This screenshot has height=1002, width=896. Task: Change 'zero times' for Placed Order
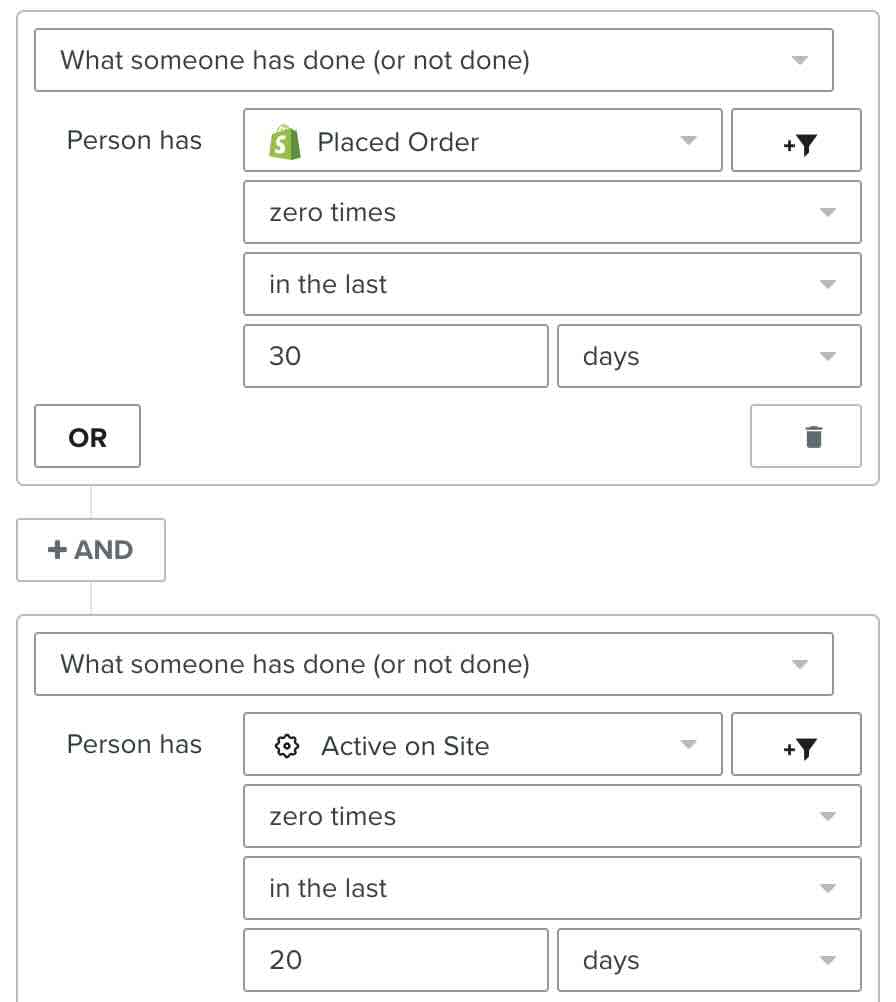click(552, 212)
